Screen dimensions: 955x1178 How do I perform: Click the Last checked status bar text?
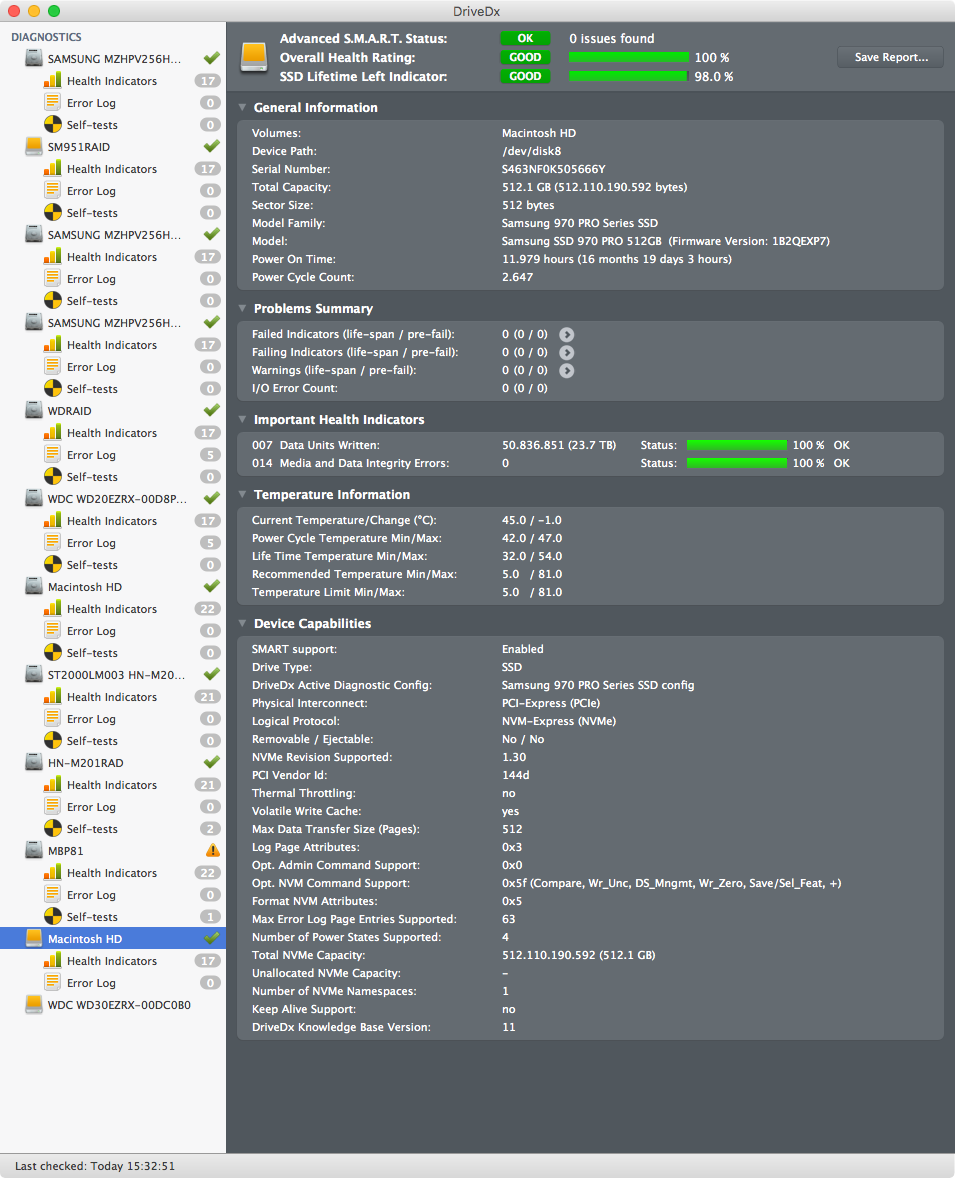(95, 1166)
